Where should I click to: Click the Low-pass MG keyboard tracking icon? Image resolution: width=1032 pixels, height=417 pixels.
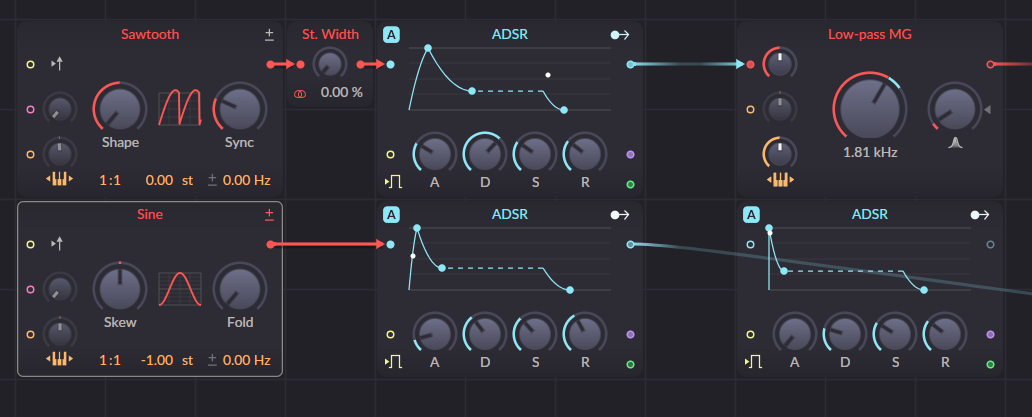pyautogui.click(x=780, y=180)
